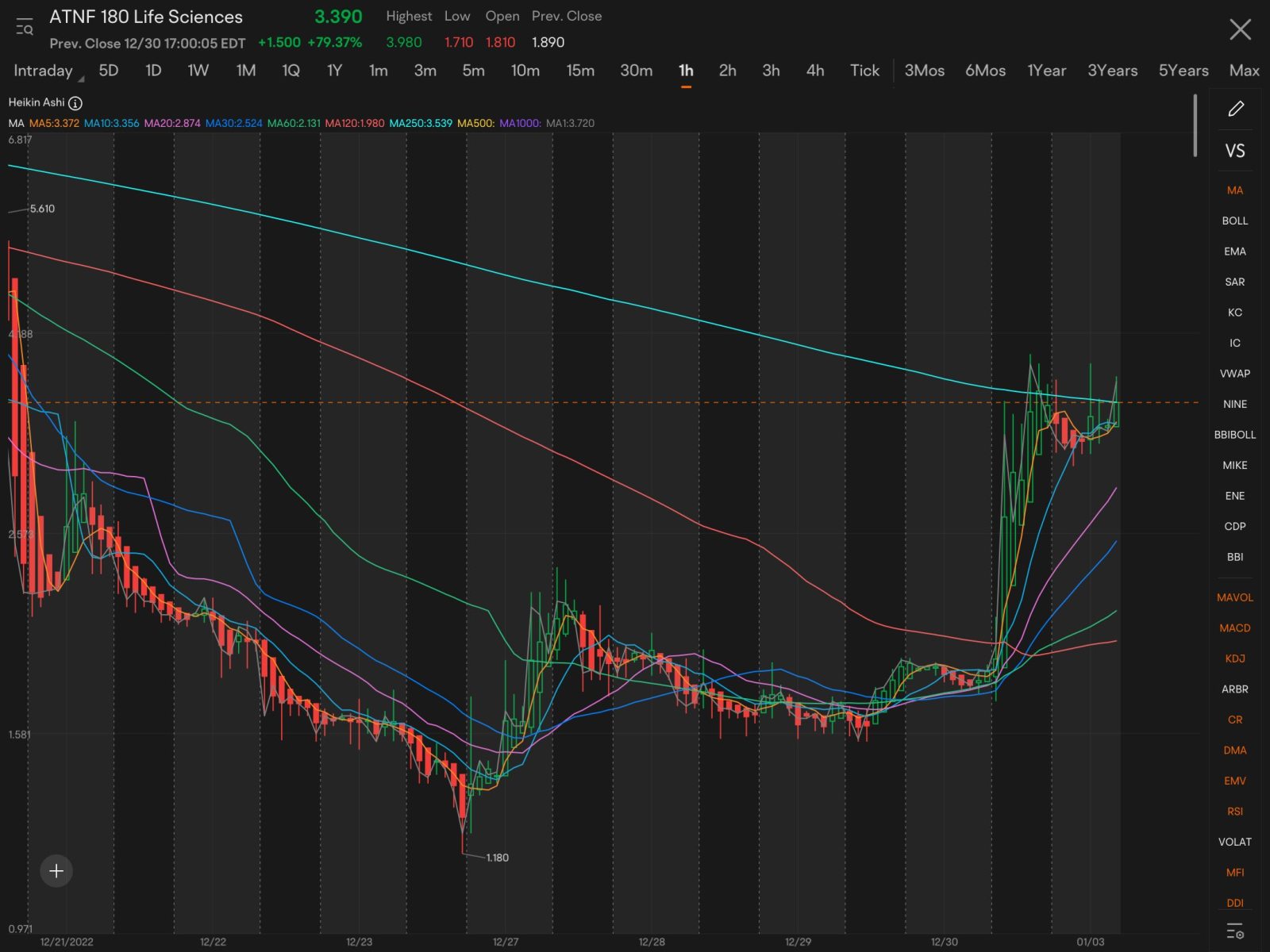The image size is (1270, 952).
Task: Enable the EMA indicator
Action: click(x=1235, y=251)
